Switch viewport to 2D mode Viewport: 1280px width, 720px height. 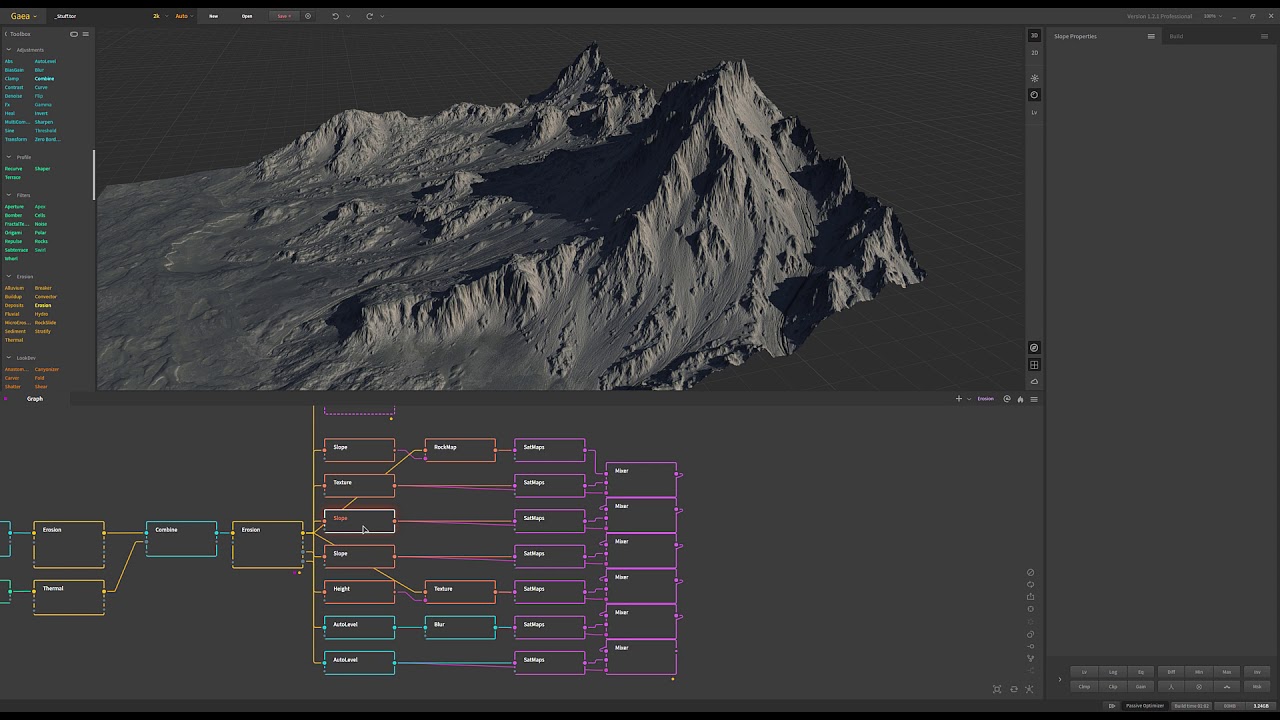[1034, 52]
